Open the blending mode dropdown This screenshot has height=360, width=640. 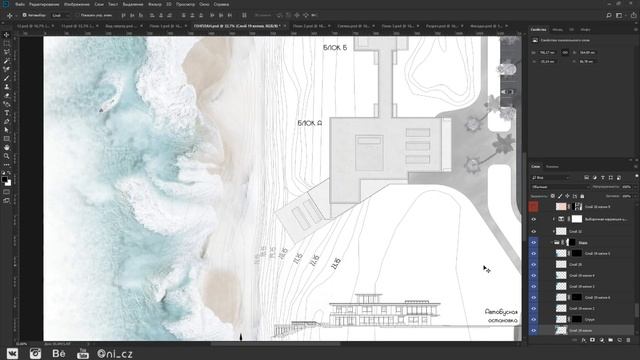[560, 187]
